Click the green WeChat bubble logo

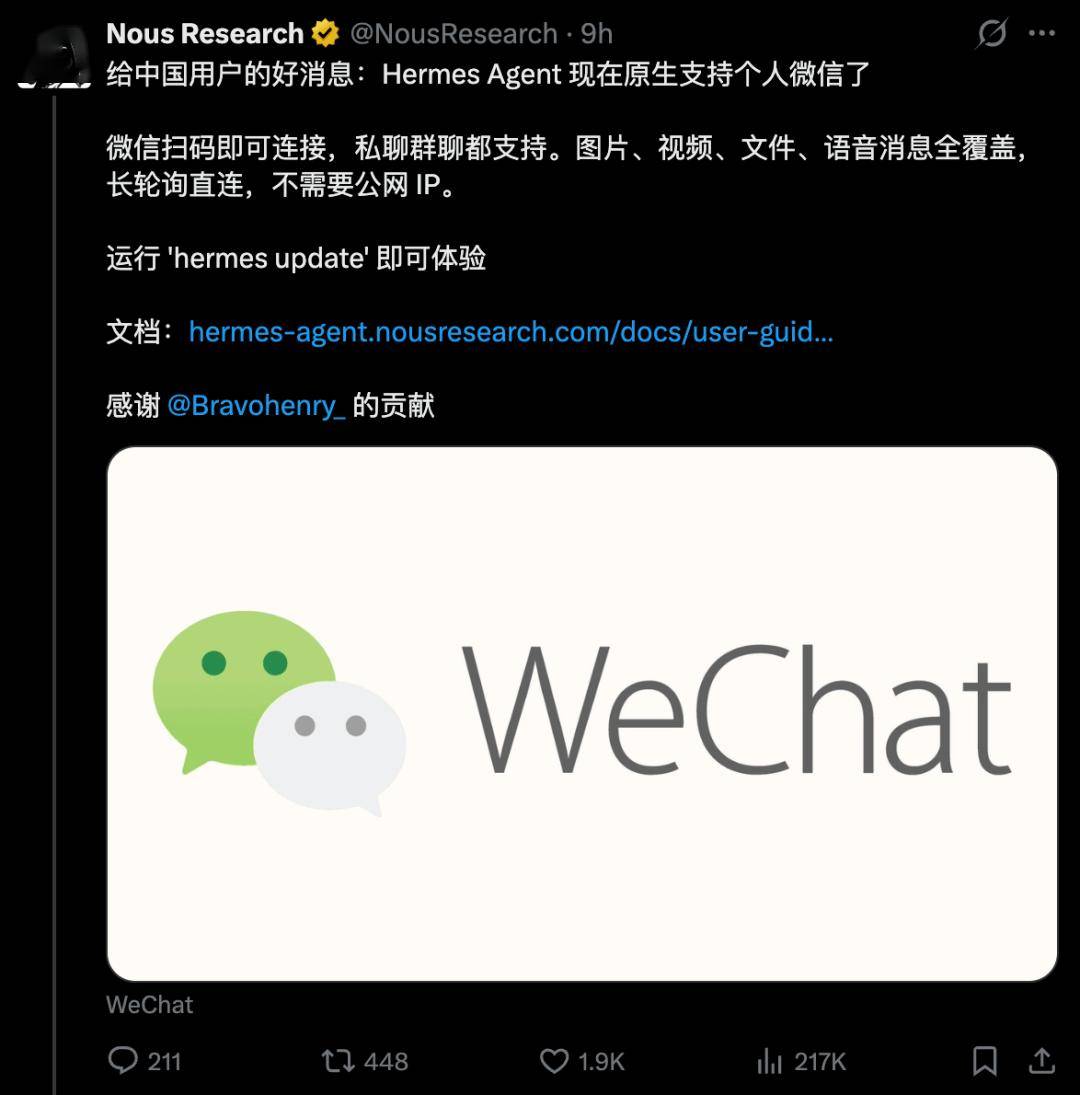coord(279,712)
